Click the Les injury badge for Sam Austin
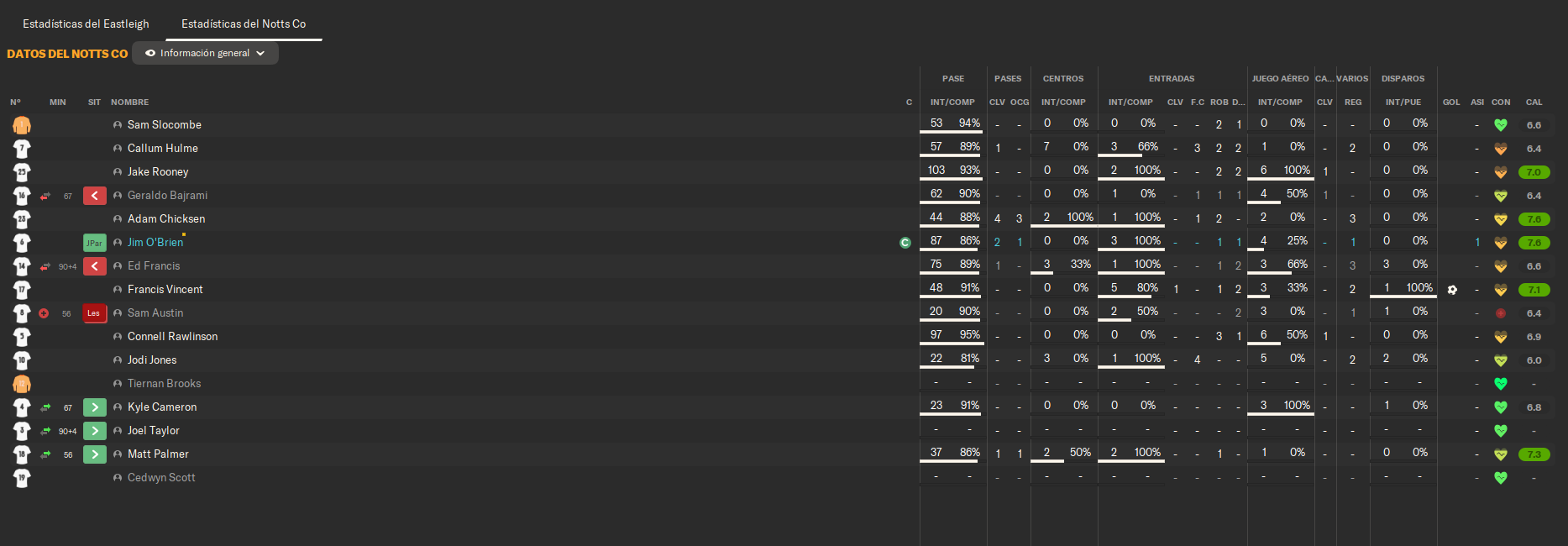The width and height of the screenshot is (1568, 546). coord(94,313)
